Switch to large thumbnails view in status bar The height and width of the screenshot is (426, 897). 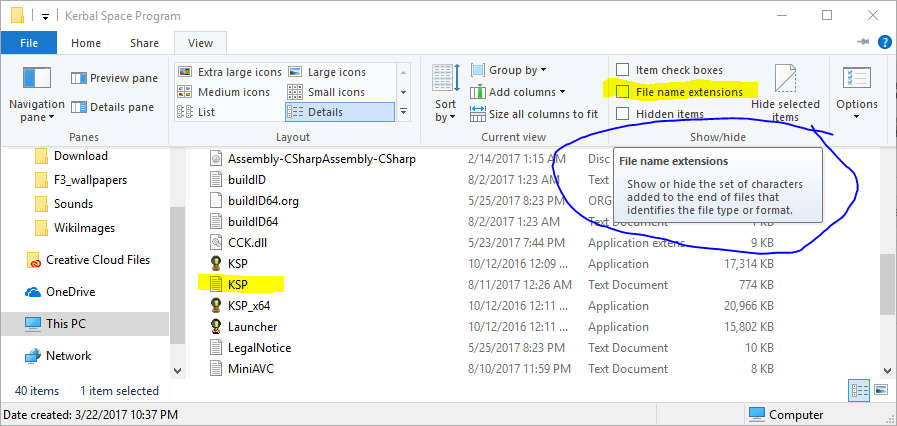[x=881, y=391]
